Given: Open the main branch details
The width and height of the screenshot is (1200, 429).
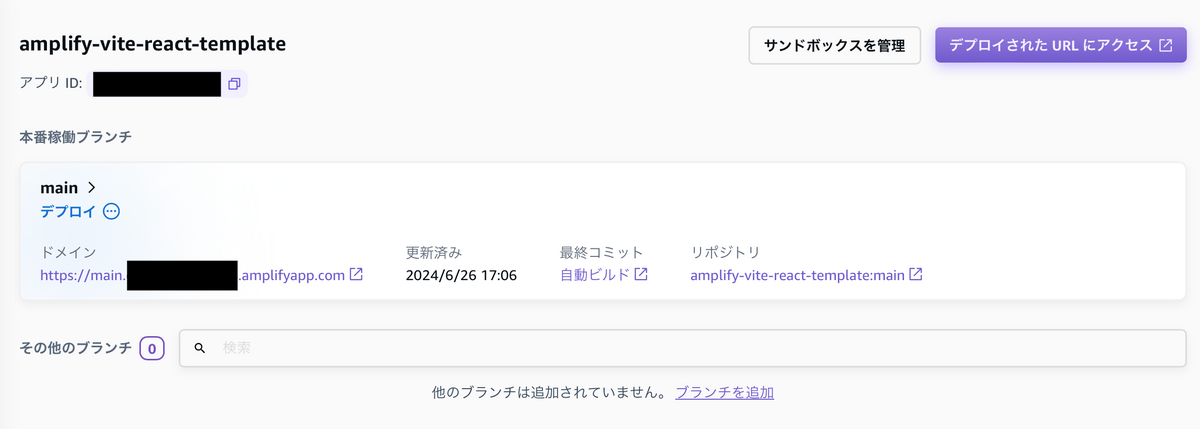Looking at the screenshot, I should click(59, 187).
